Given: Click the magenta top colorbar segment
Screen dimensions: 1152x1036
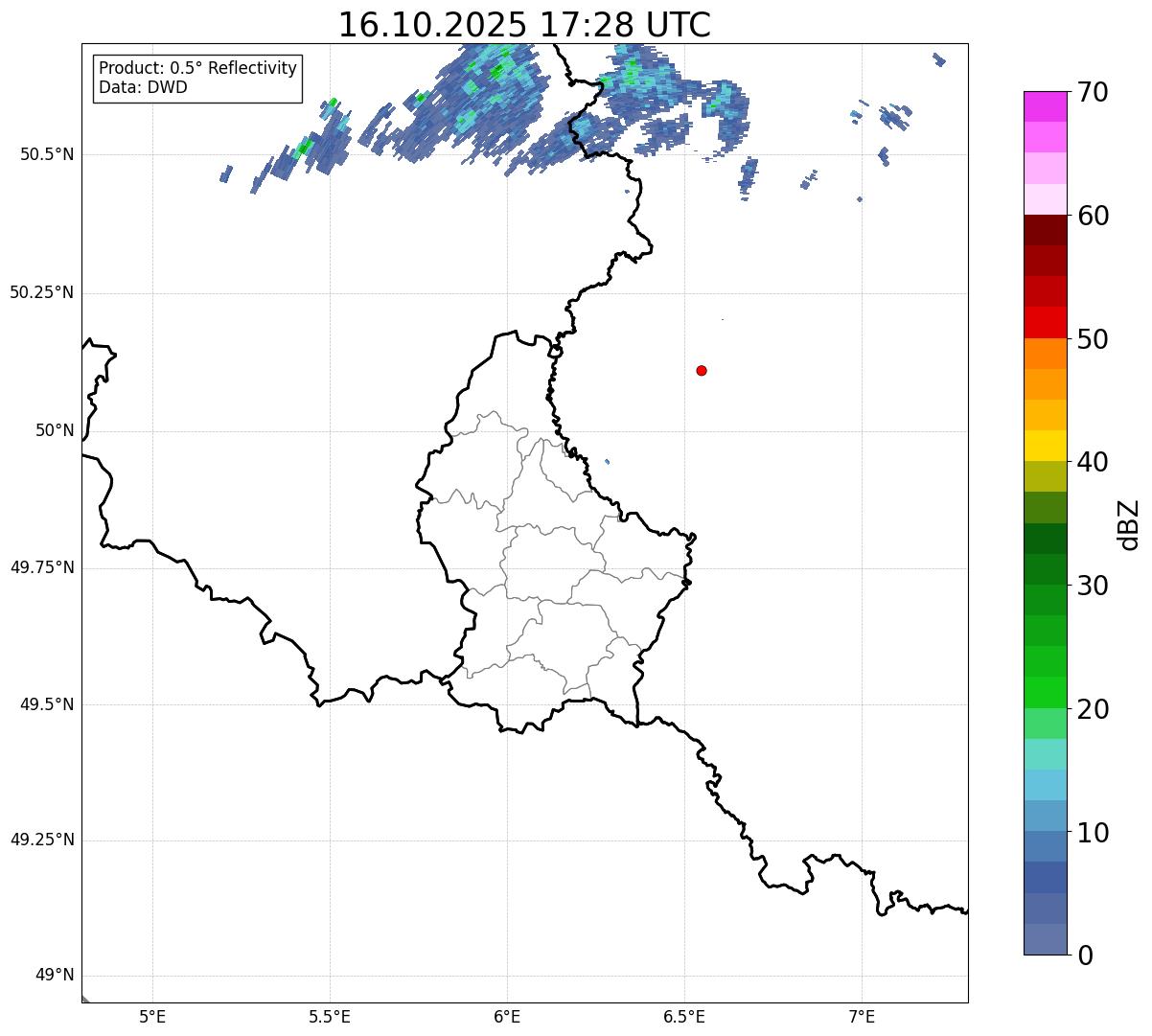Looking at the screenshot, I should (1046, 106).
